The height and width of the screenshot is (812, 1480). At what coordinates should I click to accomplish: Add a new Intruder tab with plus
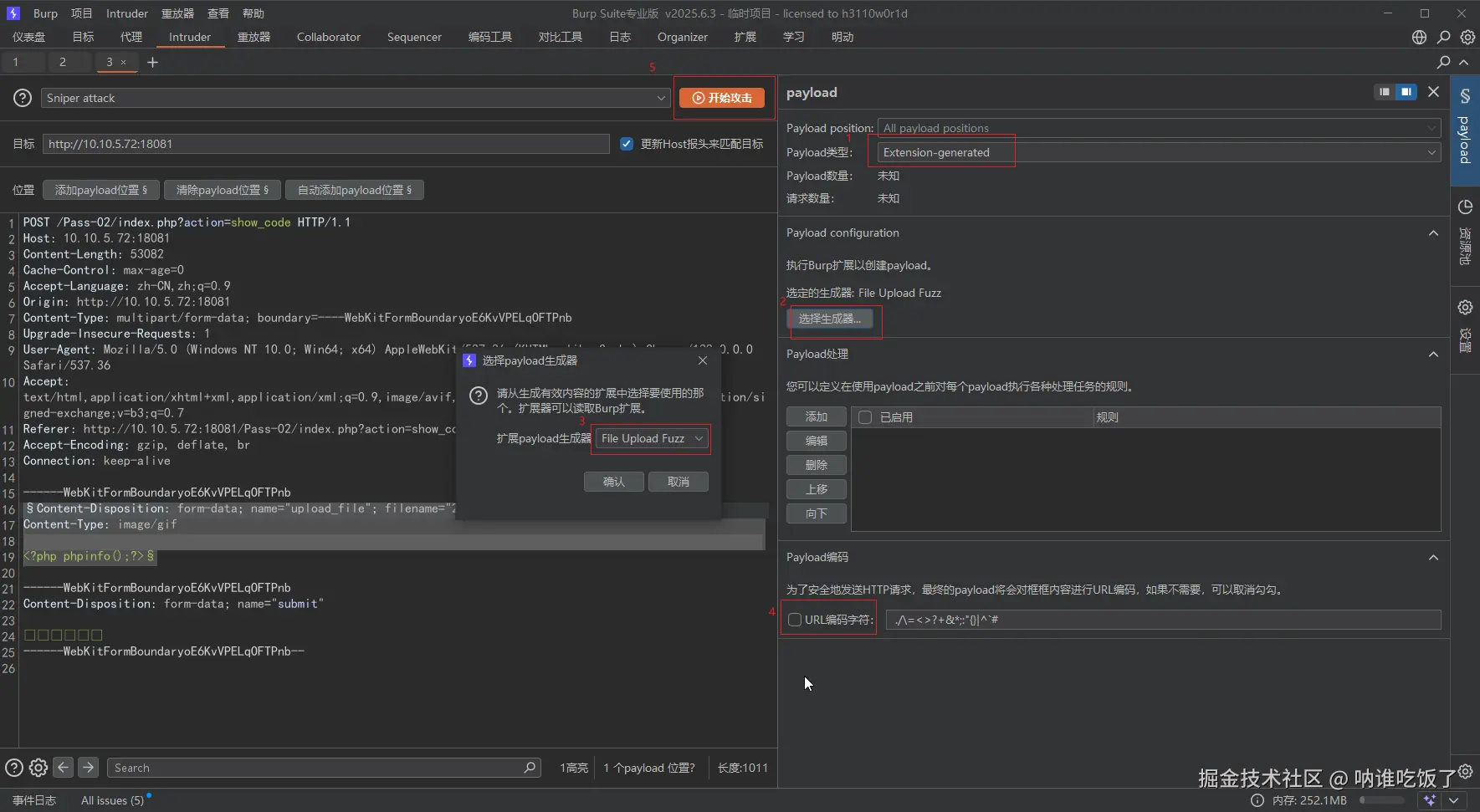(152, 62)
